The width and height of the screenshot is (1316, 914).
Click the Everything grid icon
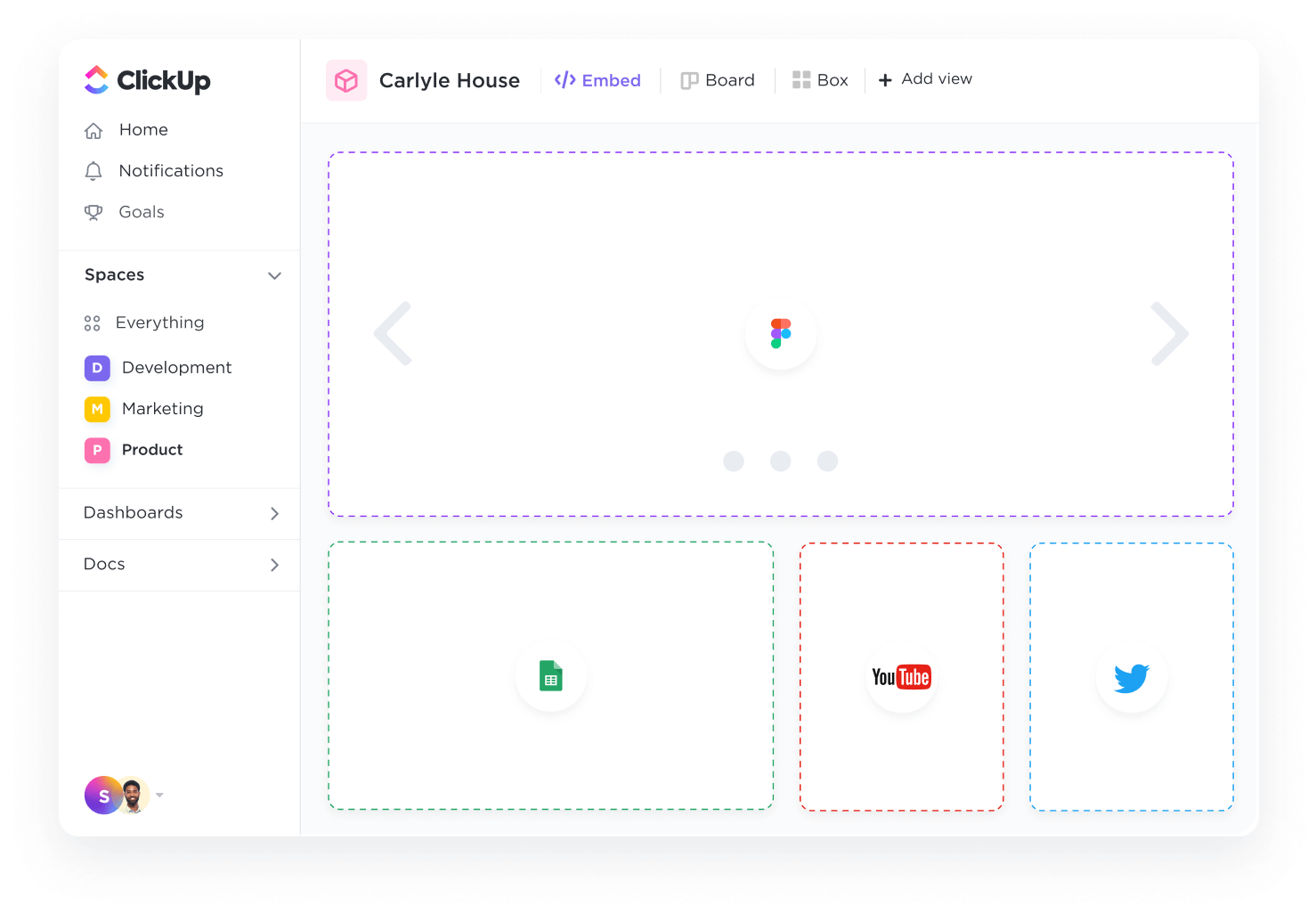point(93,323)
